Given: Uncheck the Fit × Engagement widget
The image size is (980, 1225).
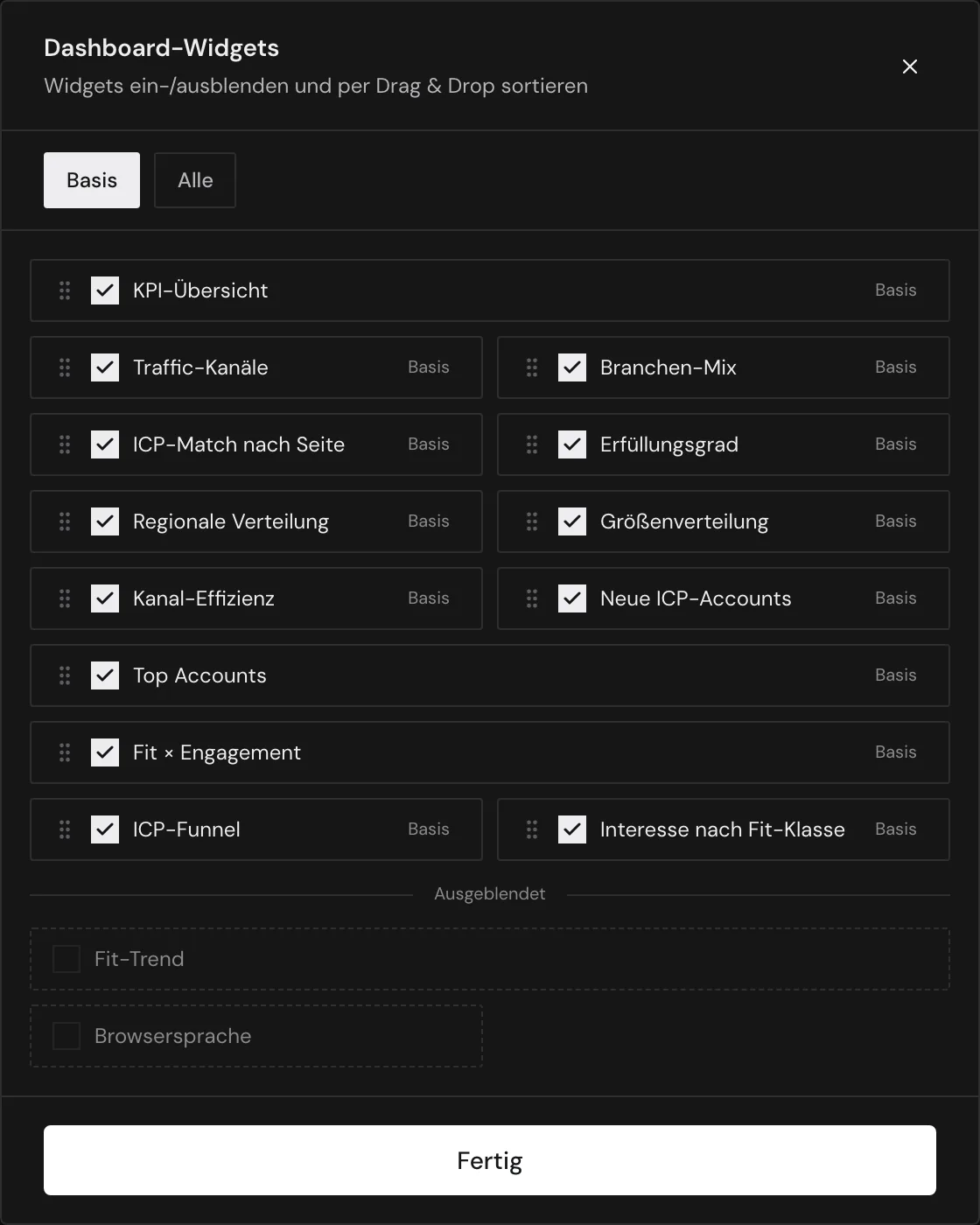Looking at the screenshot, I should pos(105,752).
